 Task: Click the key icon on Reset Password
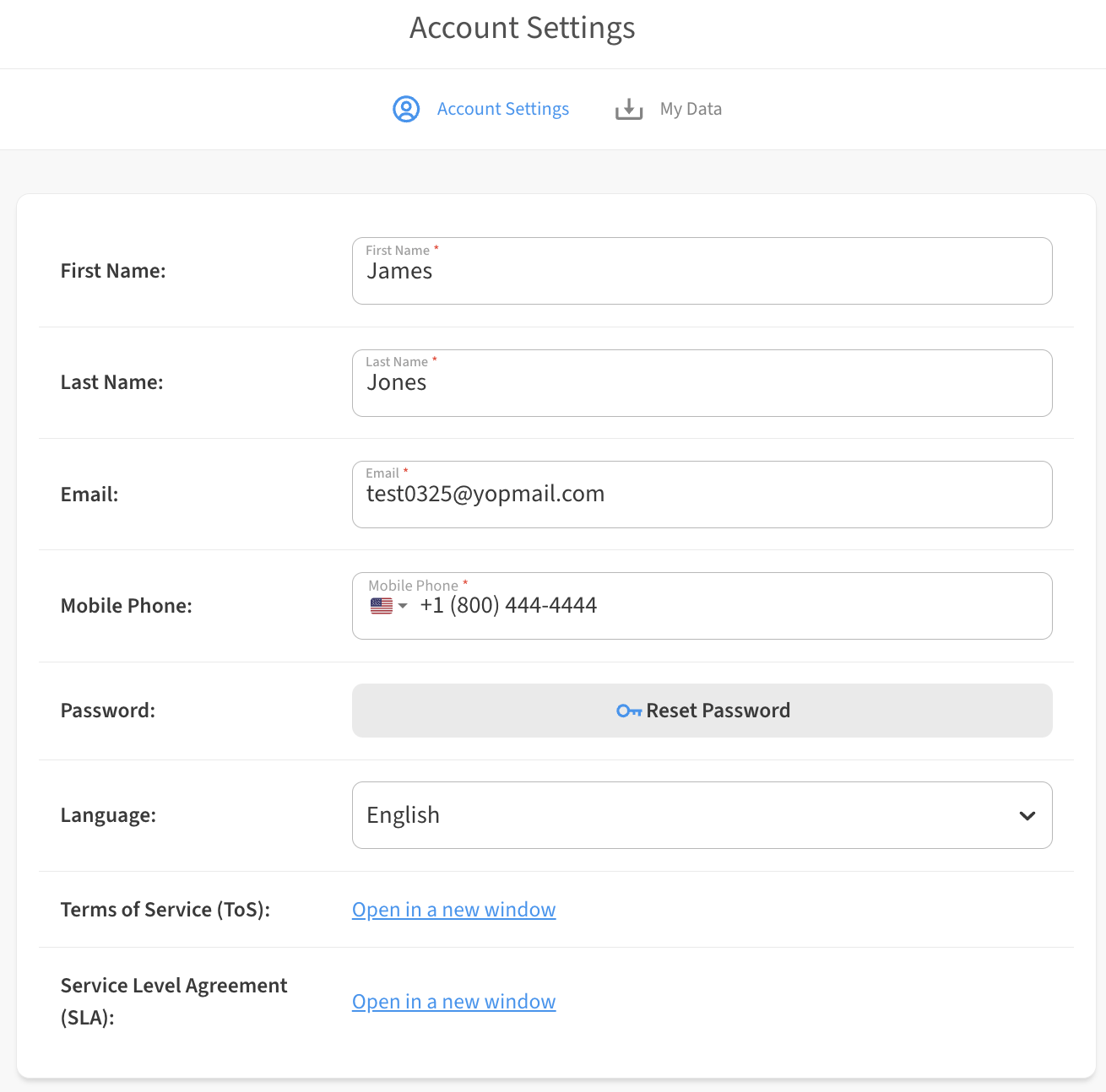[x=628, y=711]
